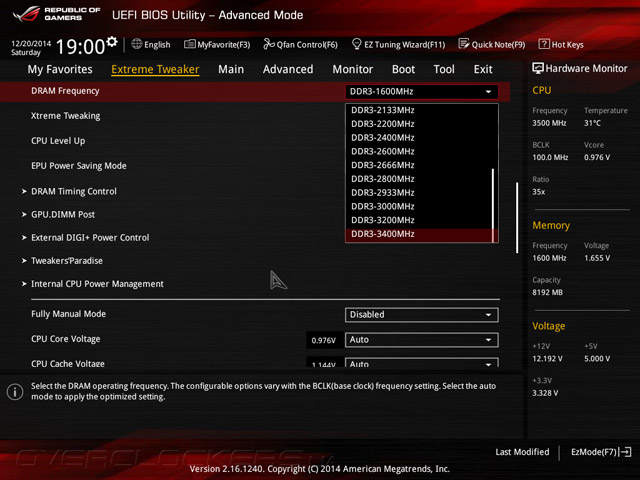Viewport: 640px width, 480px height.
Task: Open the CPU Core Voltage Auto dropdown
Action: pyautogui.click(x=422, y=340)
